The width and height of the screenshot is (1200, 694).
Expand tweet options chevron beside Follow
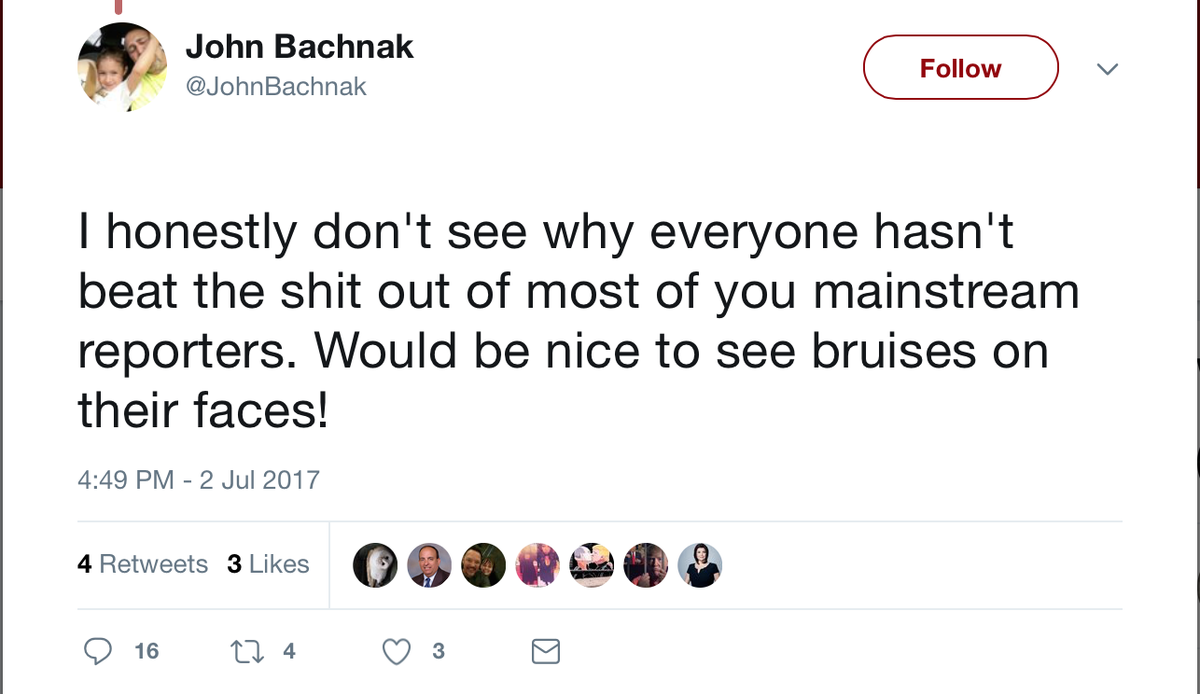point(1106,69)
